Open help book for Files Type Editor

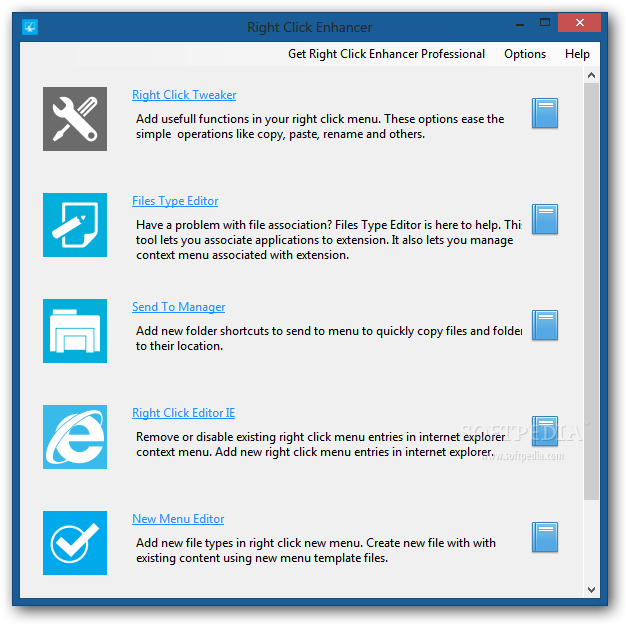pos(545,219)
